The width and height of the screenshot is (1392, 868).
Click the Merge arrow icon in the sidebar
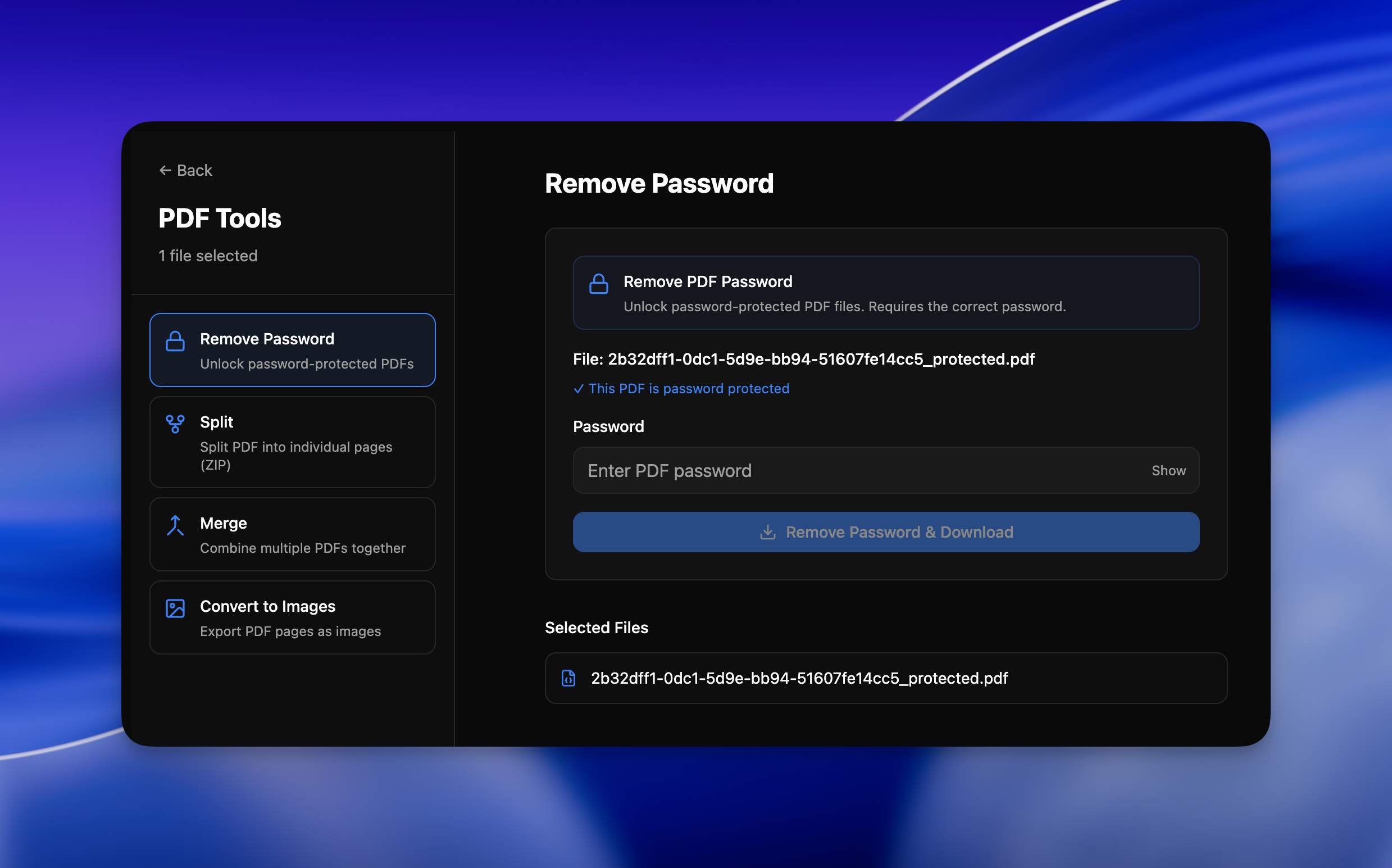[175, 524]
